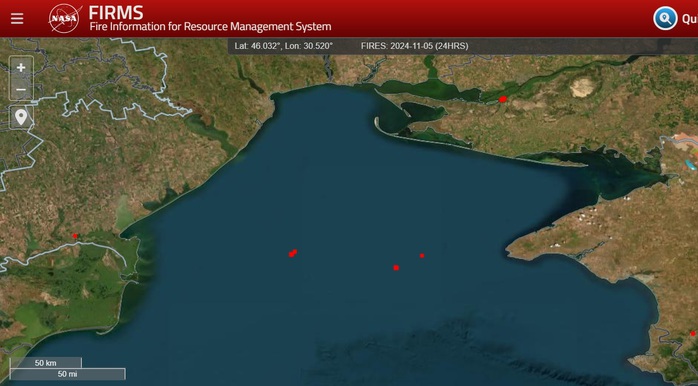
Task: Click the FIRES 2024-11-05 (24HRS) label
Action: [414, 46]
